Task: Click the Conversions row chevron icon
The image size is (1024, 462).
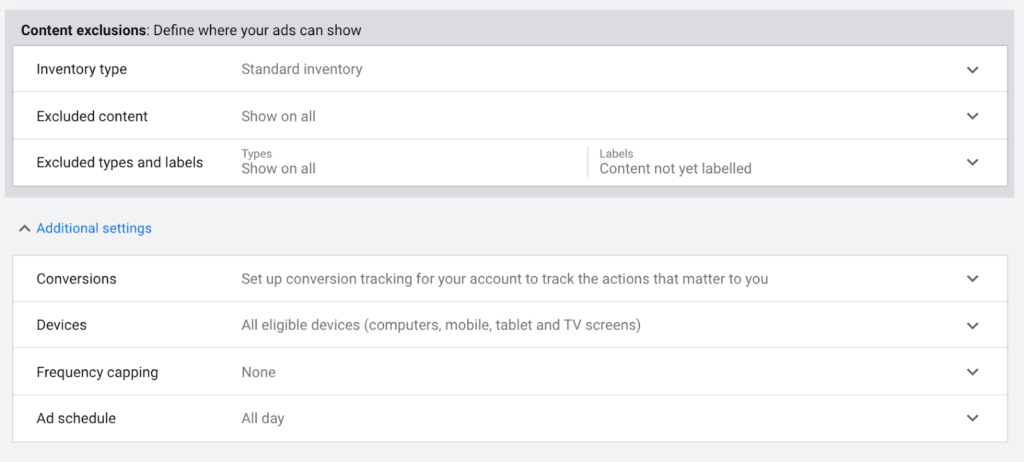Action: (x=972, y=279)
